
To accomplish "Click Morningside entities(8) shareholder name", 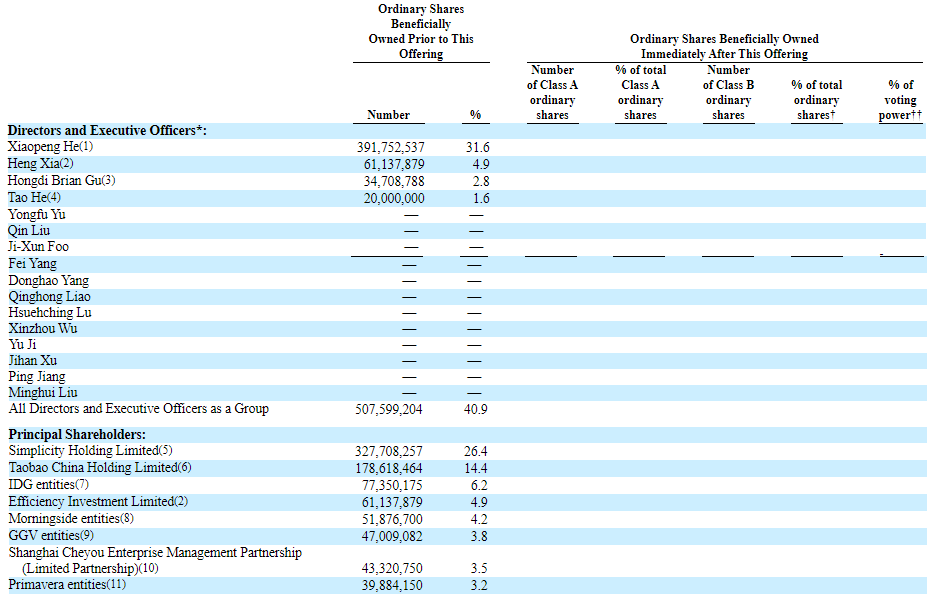I will 70,519.
